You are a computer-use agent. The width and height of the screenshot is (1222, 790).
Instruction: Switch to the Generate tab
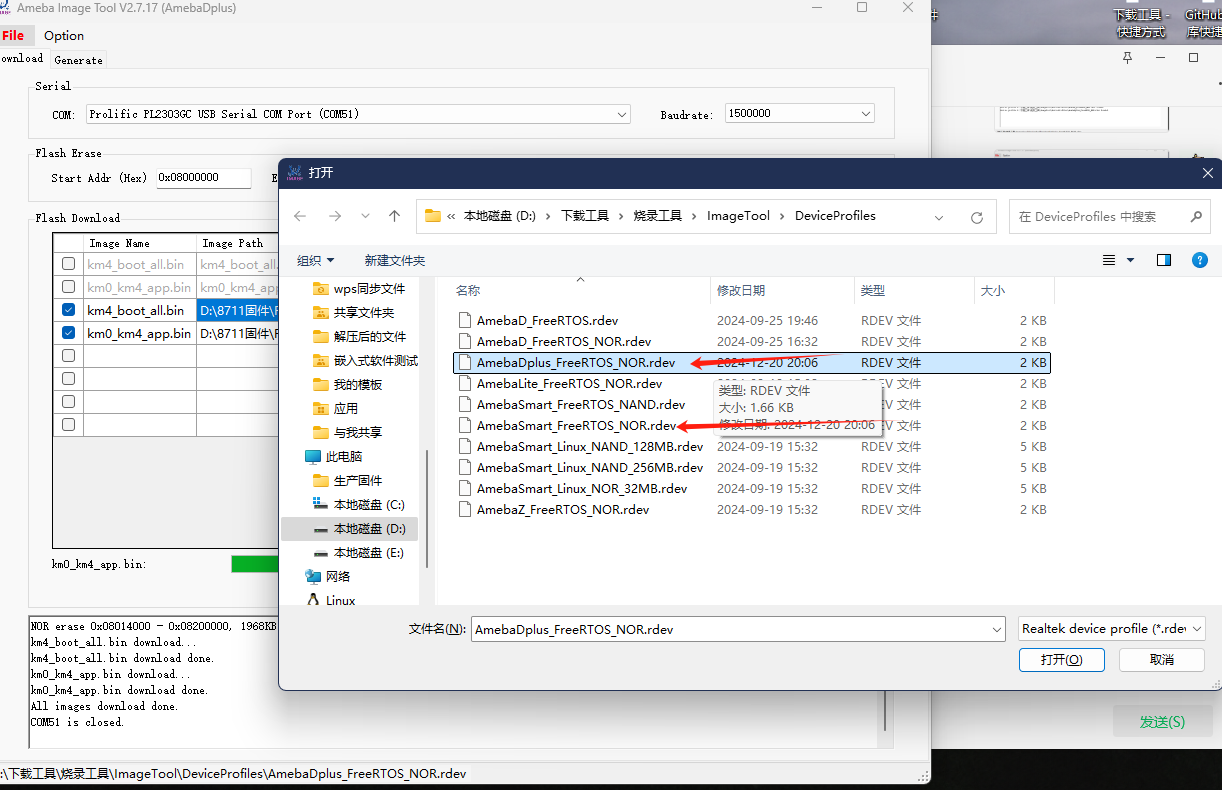(x=77, y=59)
